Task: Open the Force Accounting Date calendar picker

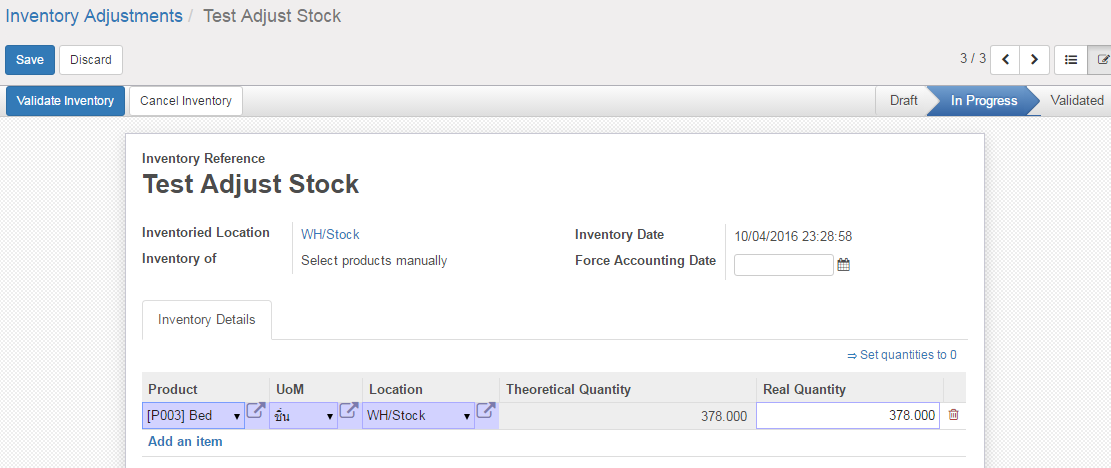Action: pos(843,265)
